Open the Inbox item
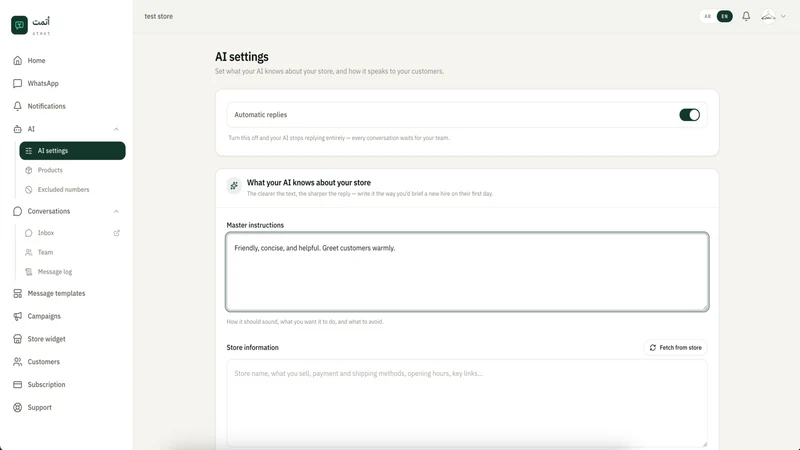 click(x=46, y=233)
